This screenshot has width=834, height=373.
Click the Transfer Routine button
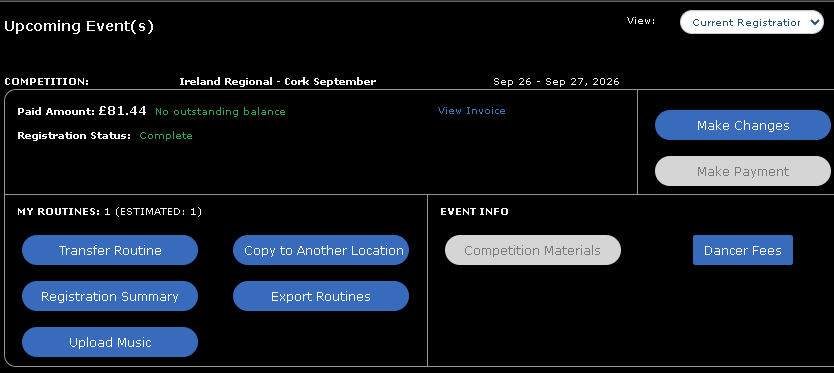click(x=110, y=250)
